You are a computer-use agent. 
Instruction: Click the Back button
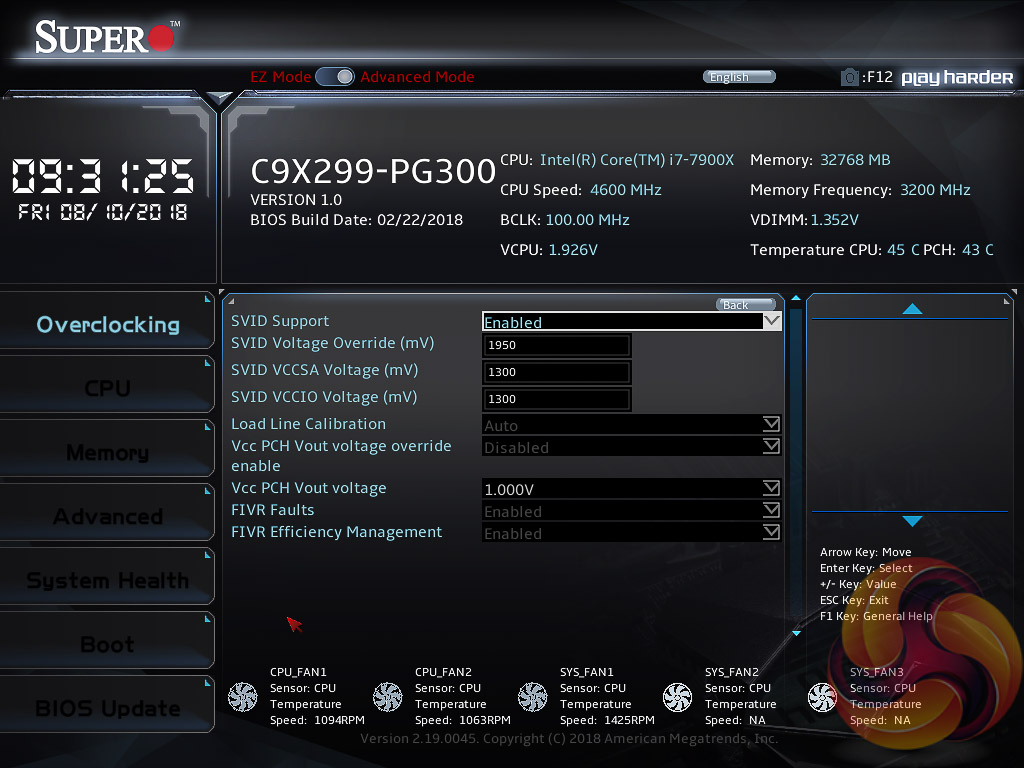(x=746, y=304)
